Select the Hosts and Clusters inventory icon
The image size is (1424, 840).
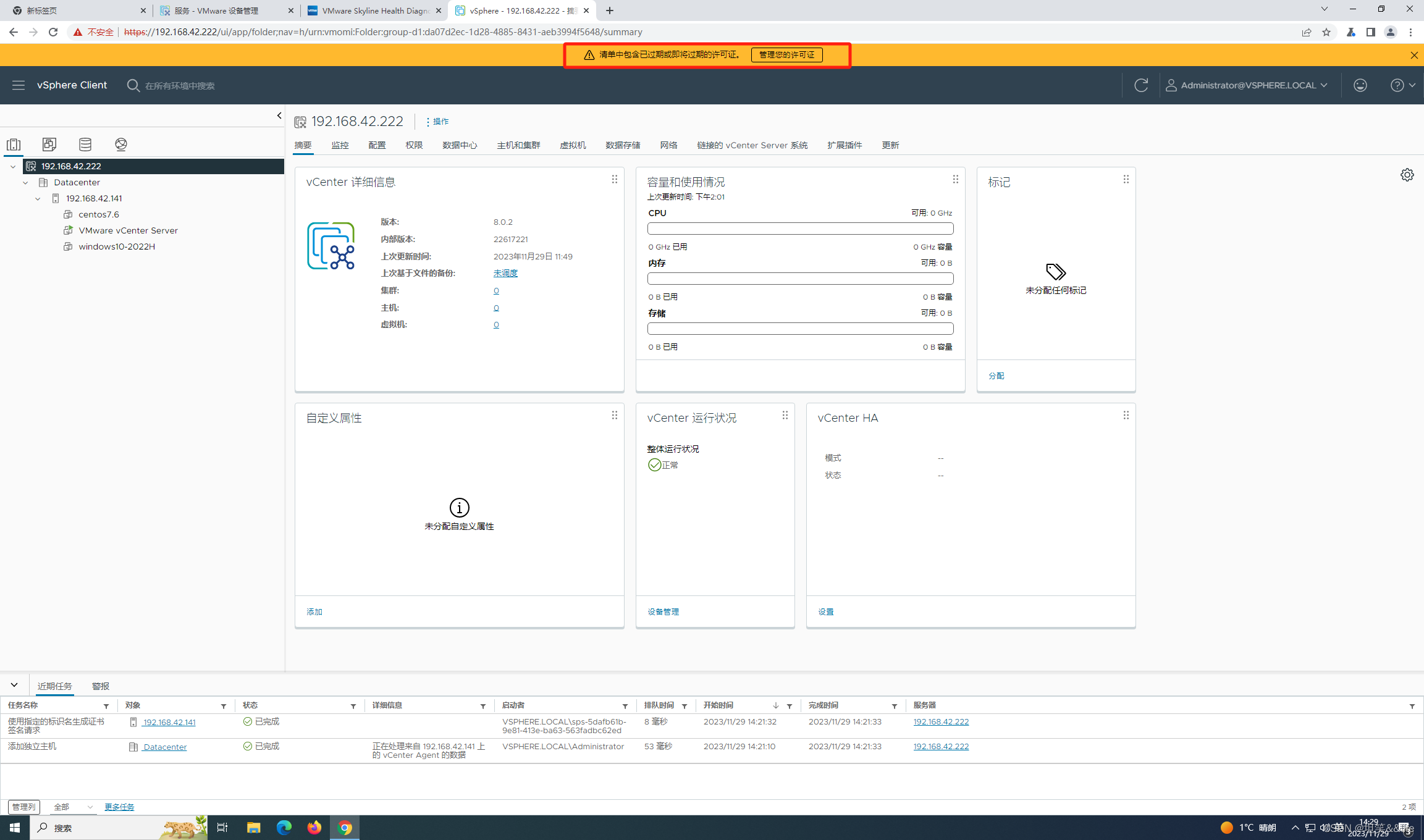[x=14, y=145]
